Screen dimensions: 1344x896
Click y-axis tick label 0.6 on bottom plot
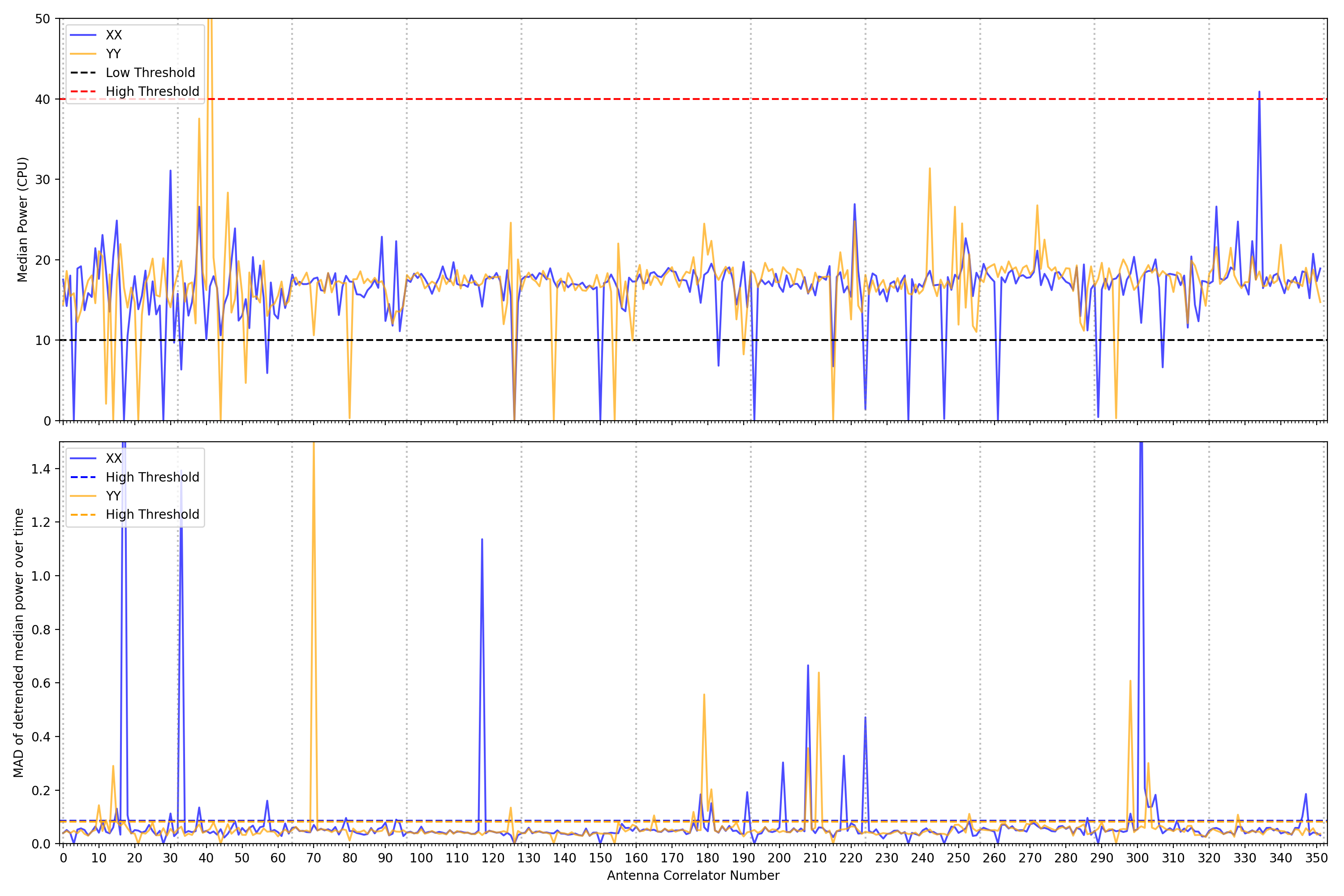pyautogui.click(x=41, y=684)
